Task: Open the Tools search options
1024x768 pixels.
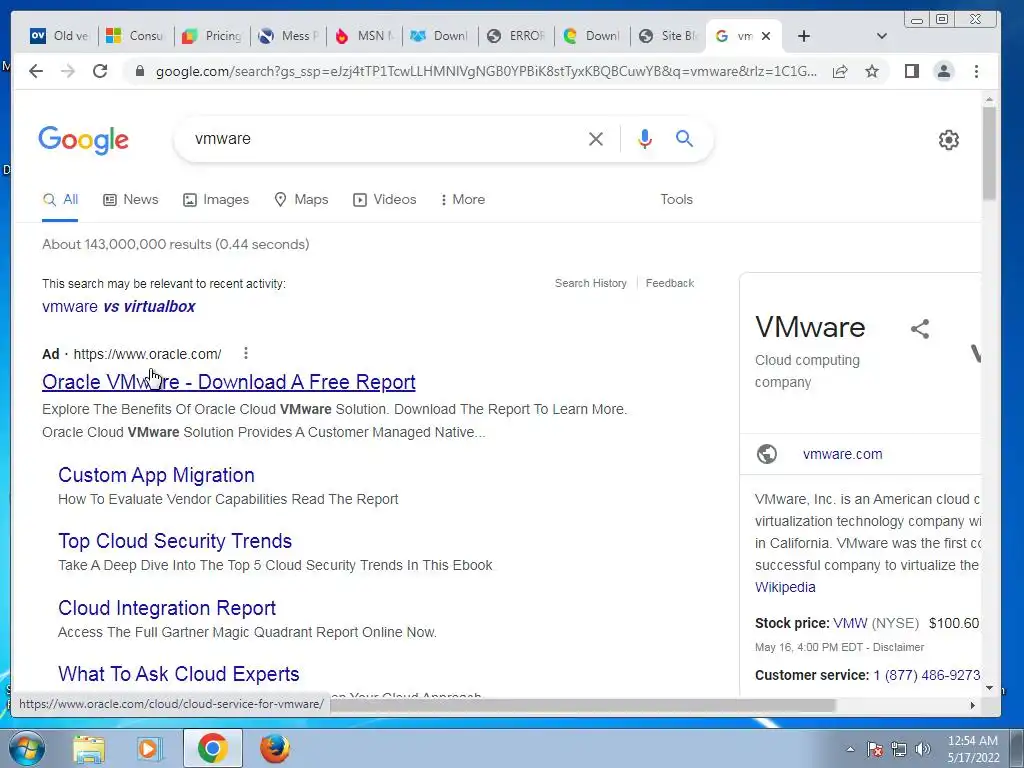Action: click(676, 199)
